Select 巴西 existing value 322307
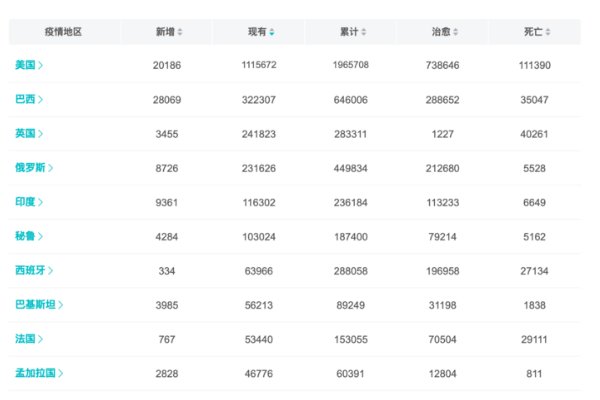 pyautogui.click(x=259, y=100)
